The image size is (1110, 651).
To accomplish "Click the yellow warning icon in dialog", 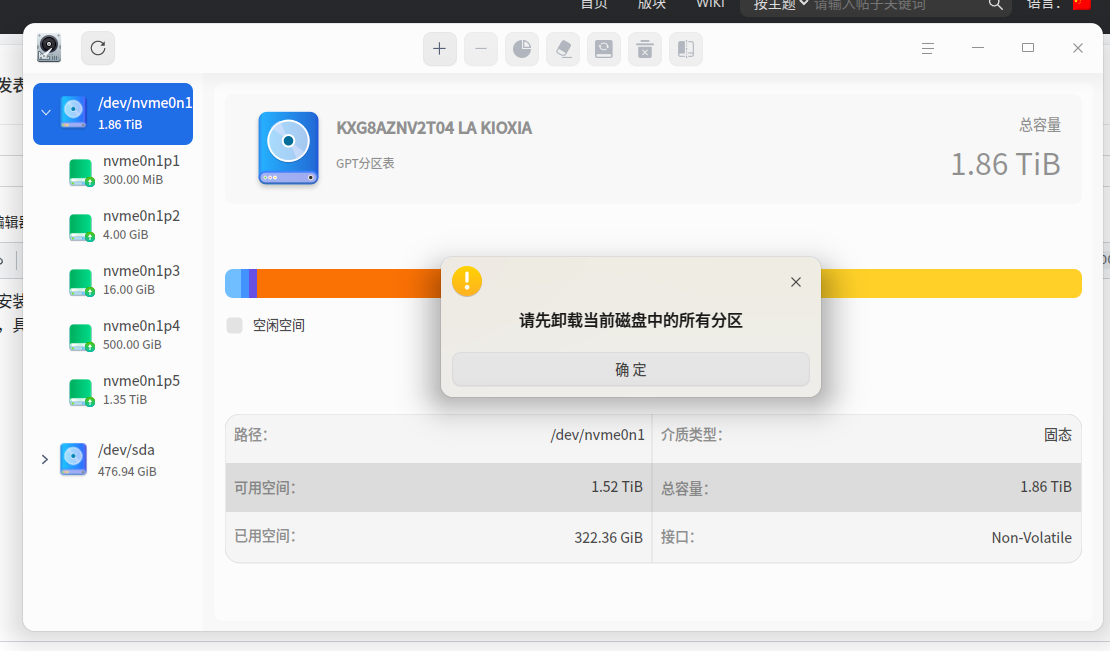I will [467, 281].
